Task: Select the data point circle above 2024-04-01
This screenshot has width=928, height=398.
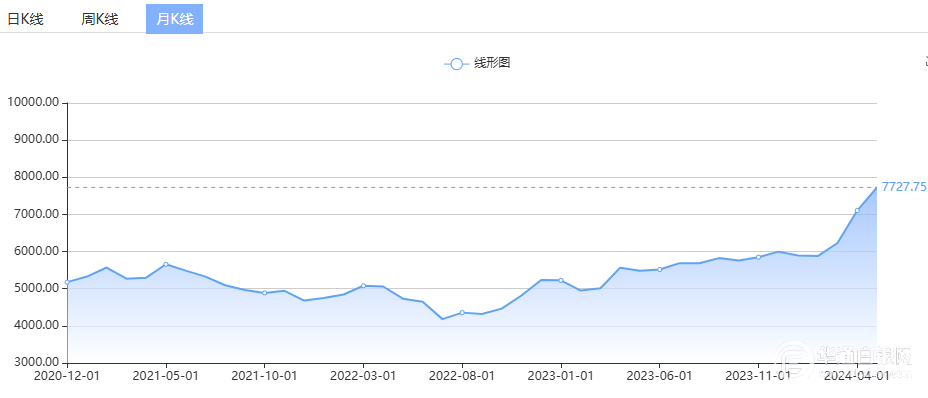Action: pyautogui.click(x=857, y=210)
